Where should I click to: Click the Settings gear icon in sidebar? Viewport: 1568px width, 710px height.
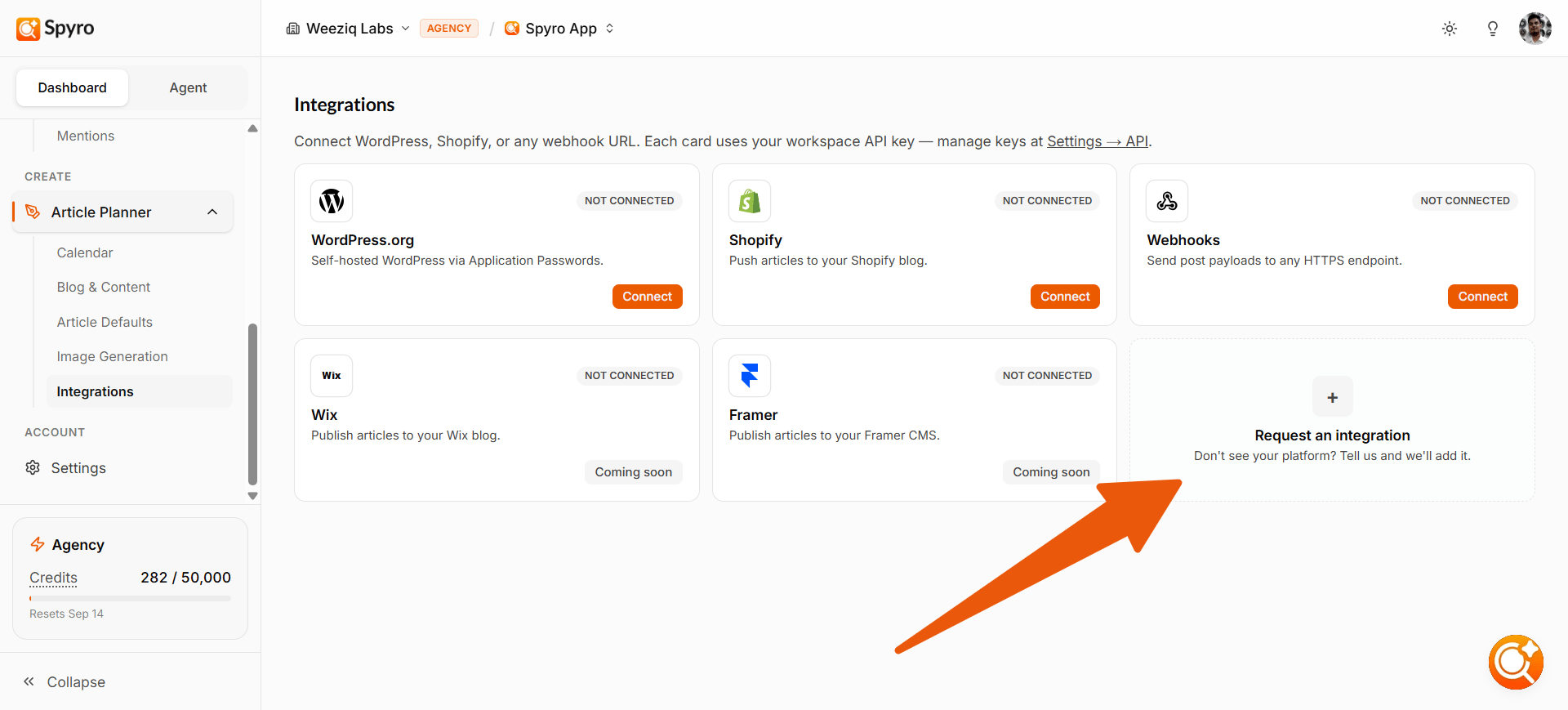(x=33, y=467)
